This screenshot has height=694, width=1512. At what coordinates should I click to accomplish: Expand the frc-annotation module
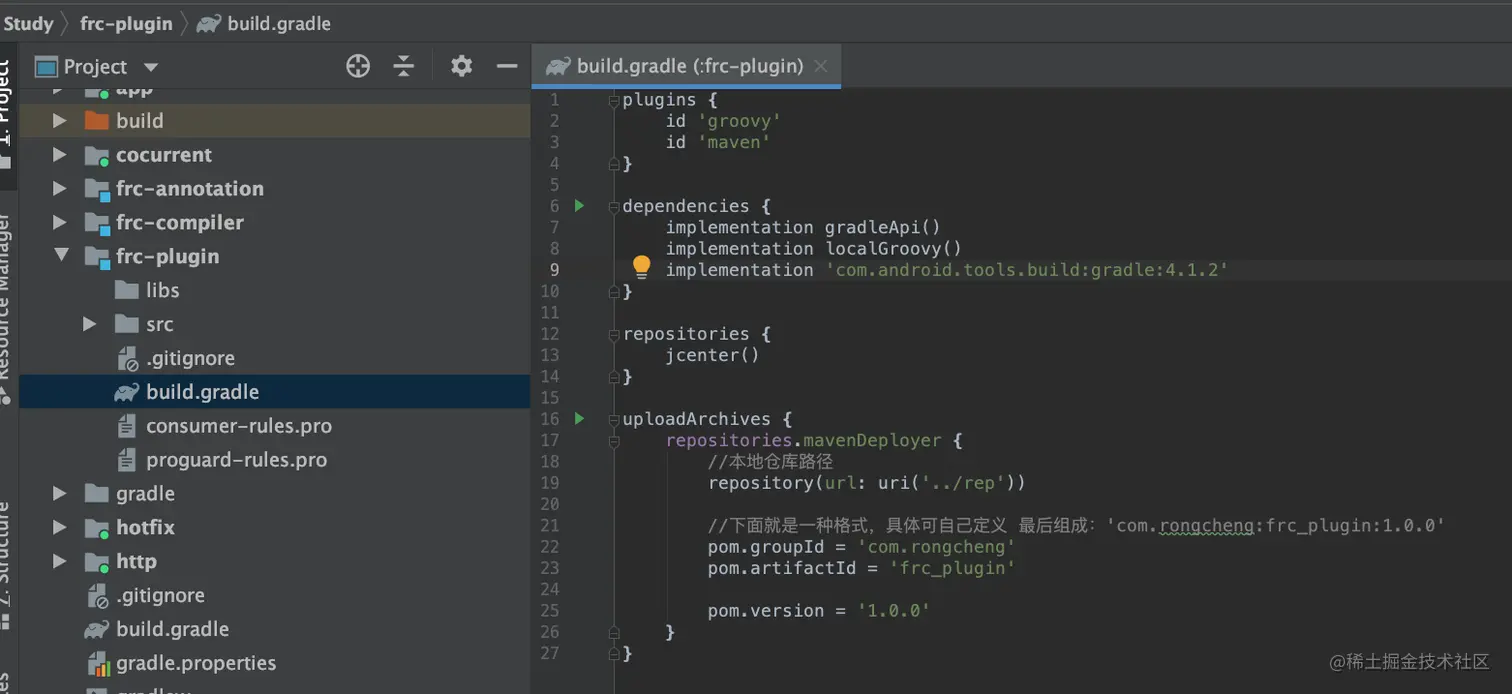[x=60, y=189]
